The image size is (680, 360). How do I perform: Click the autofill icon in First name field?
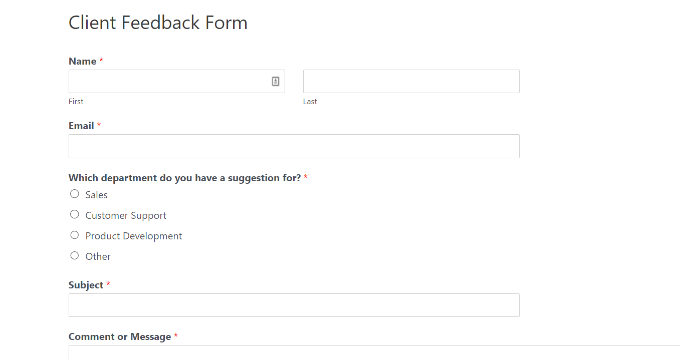275,81
